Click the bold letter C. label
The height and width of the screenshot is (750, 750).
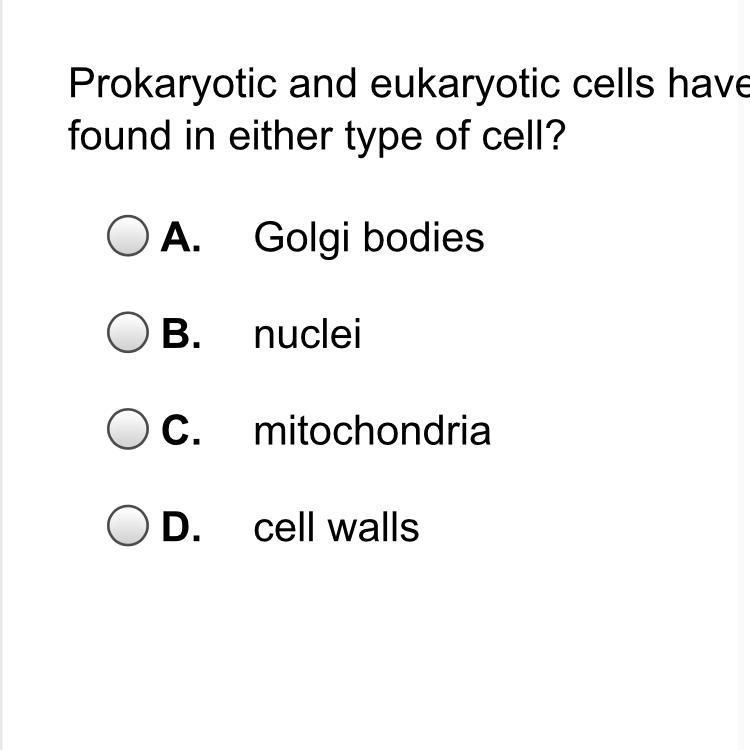click(181, 430)
